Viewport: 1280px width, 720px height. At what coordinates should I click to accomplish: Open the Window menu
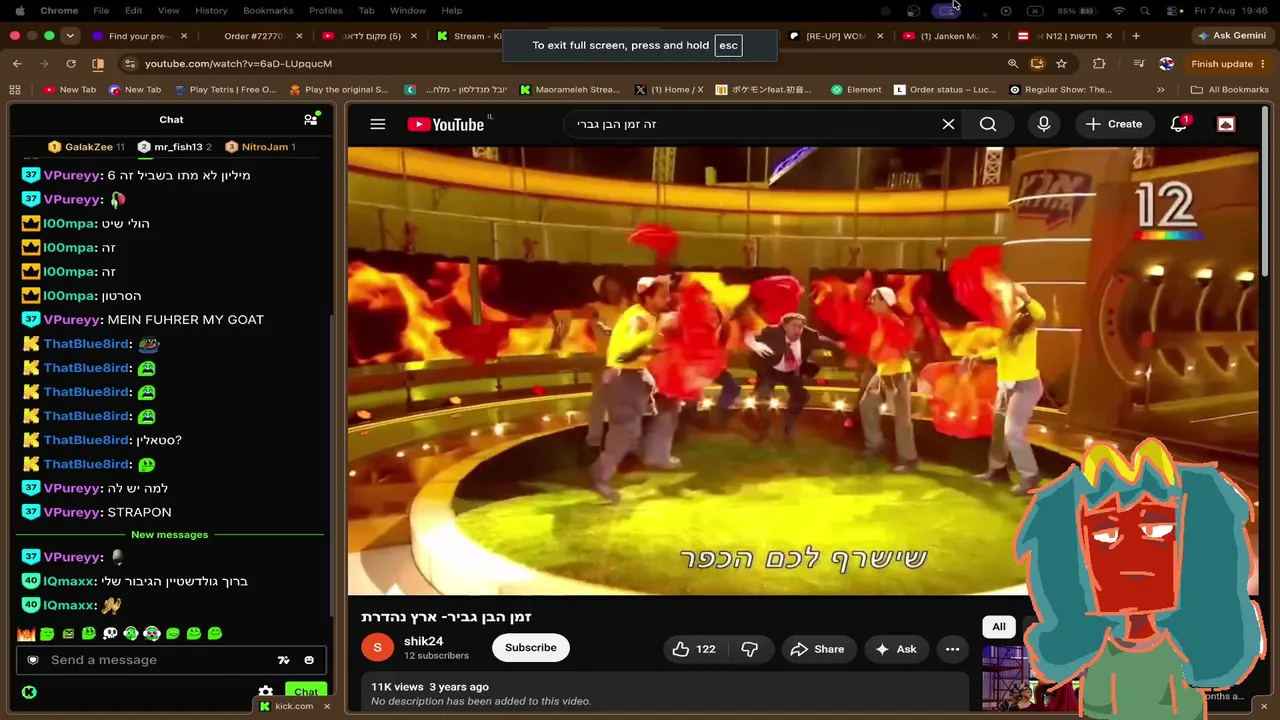click(408, 11)
